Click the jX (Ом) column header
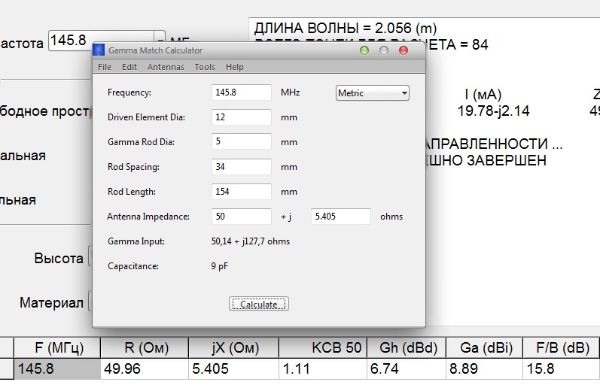The height and width of the screenshot is (391, 600). [233, 348]
